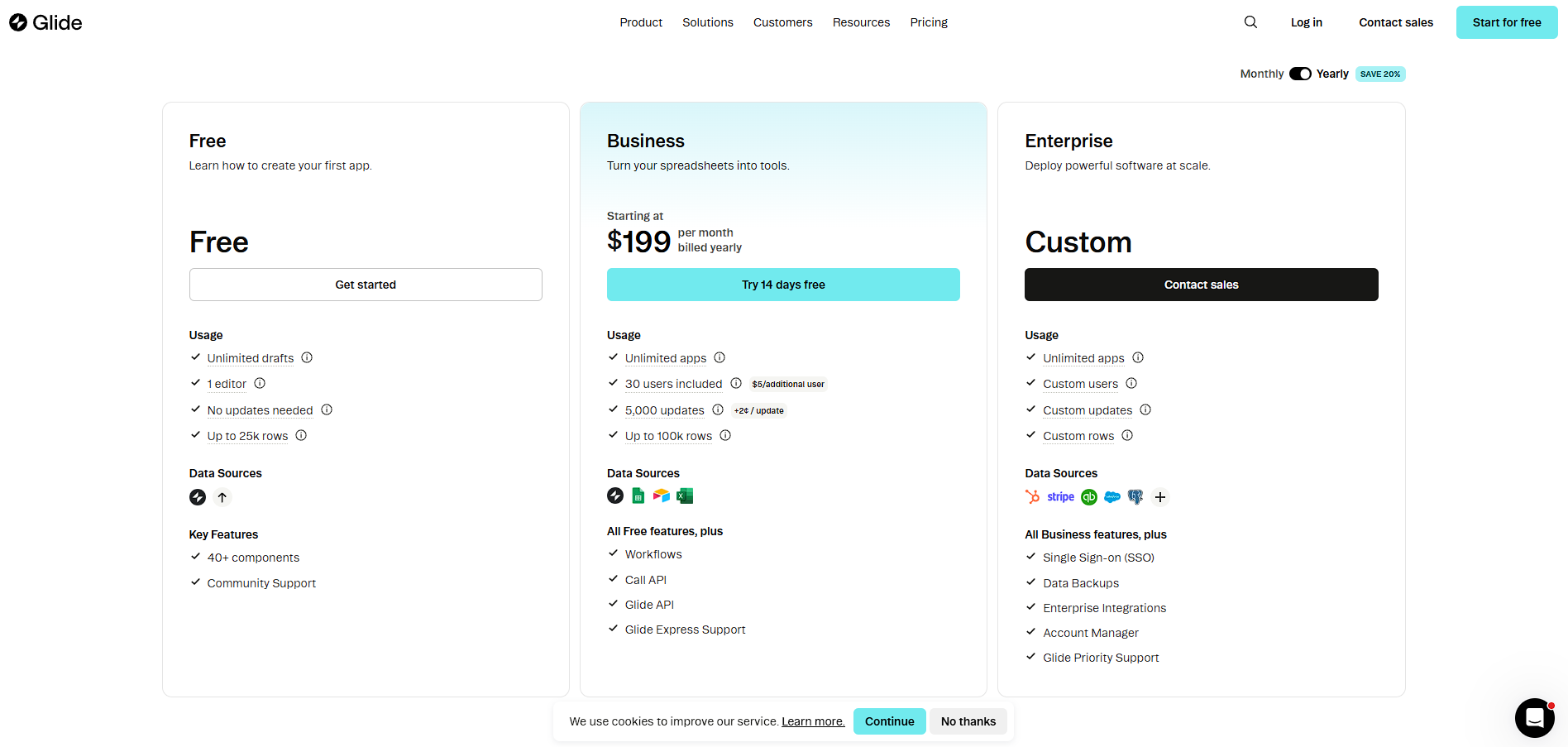Open the Product menu
The height and width of the screenshot is (747, 1568).
point(641,22)
